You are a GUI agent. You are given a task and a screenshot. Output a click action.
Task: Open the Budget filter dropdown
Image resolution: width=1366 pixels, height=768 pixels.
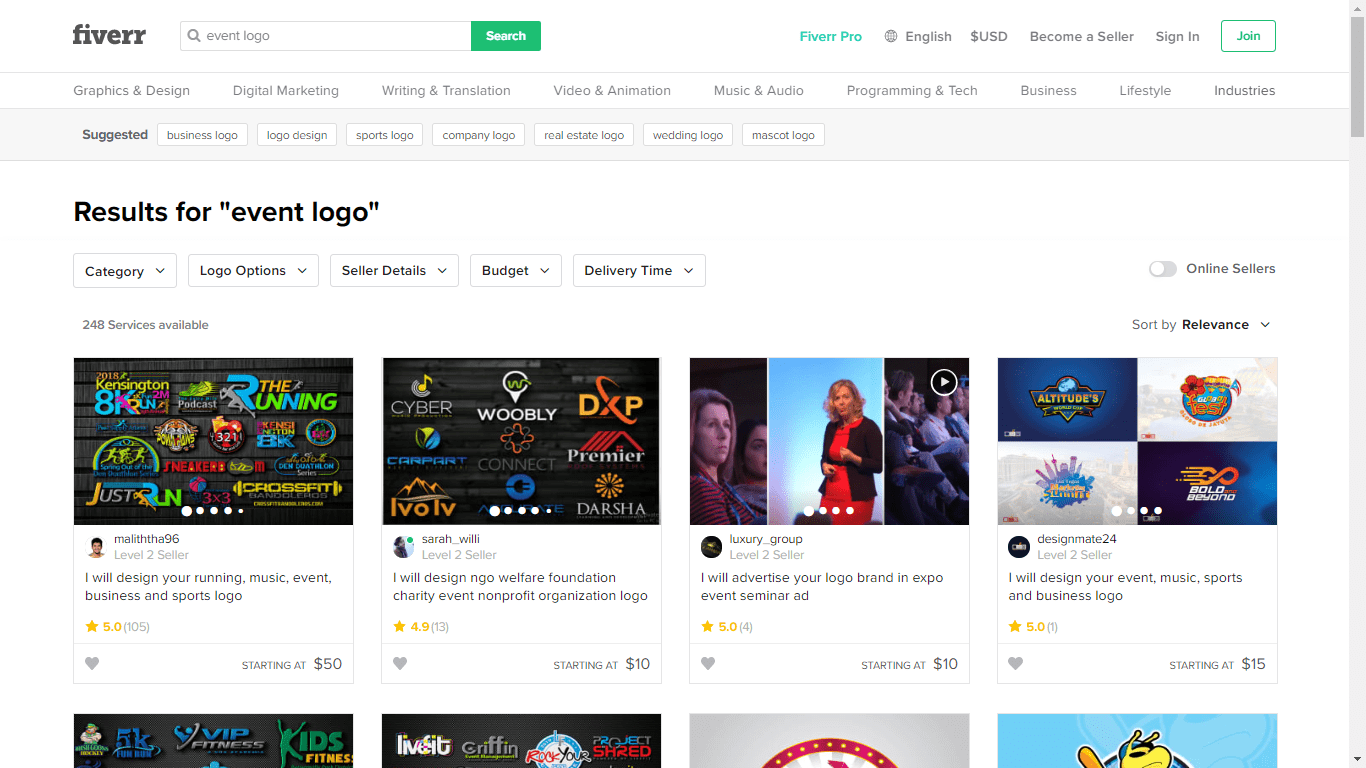click(x=516, y=271)
